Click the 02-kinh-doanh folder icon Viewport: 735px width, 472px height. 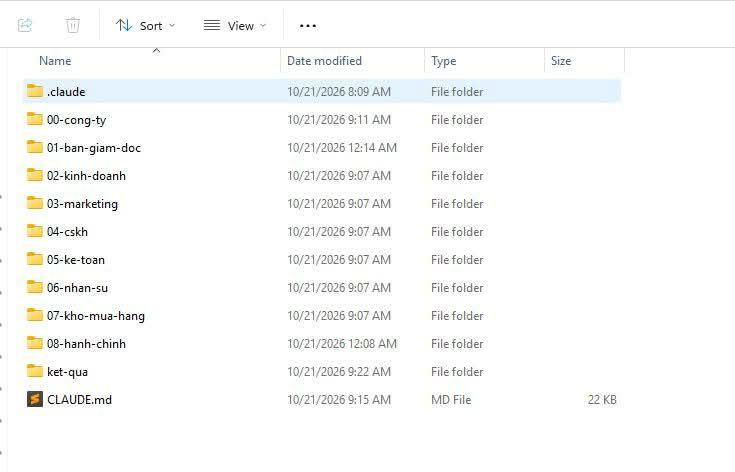[35, 175]
